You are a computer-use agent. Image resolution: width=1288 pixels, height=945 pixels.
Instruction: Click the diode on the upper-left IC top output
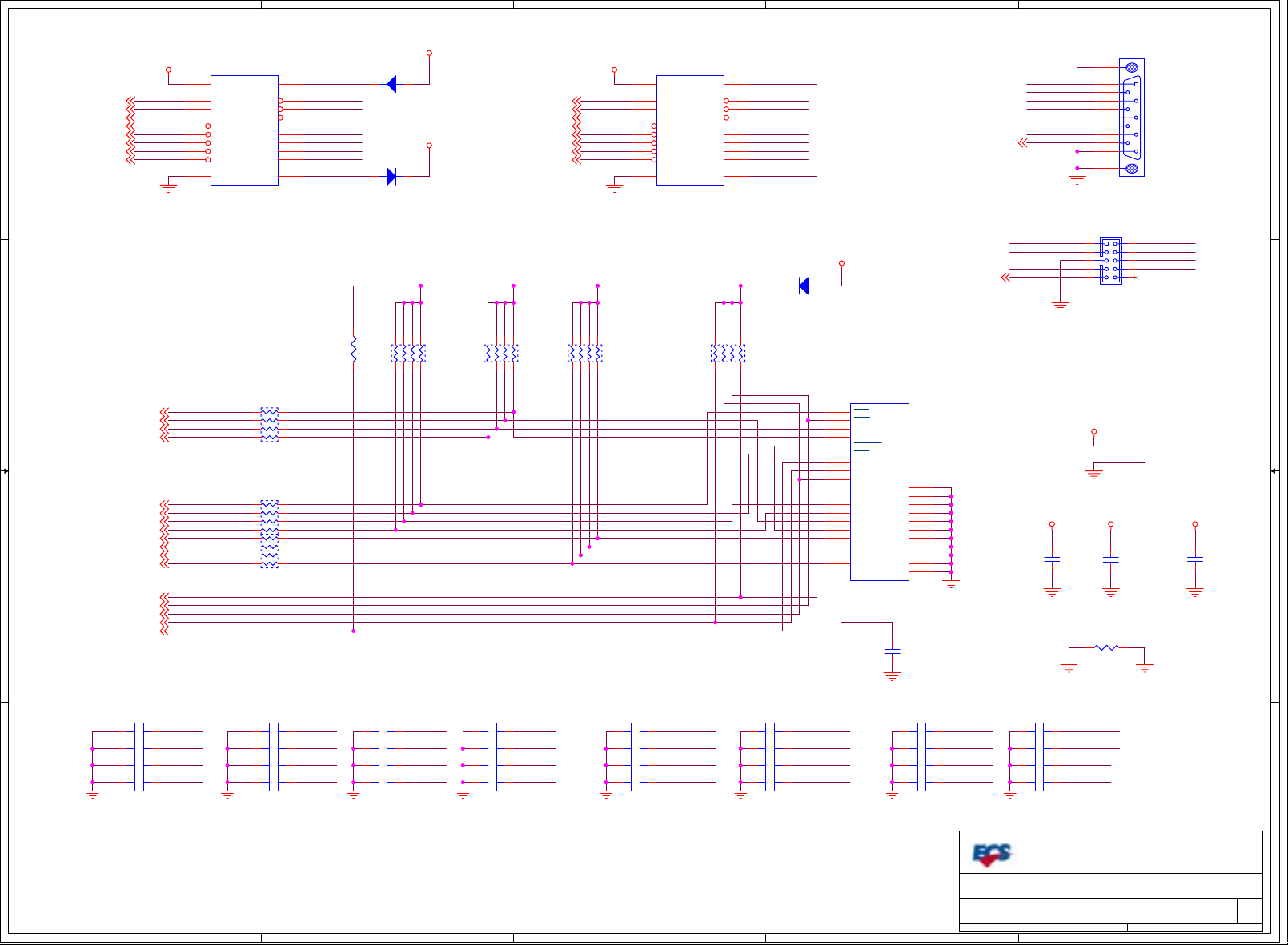(x=391, y=84)
